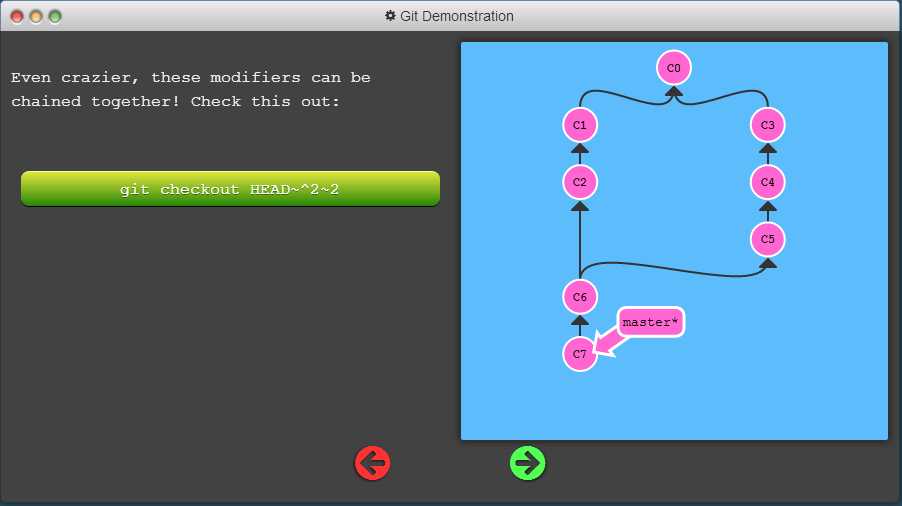Select commit node C1
The image size is (902, 506).
(579, 125)
